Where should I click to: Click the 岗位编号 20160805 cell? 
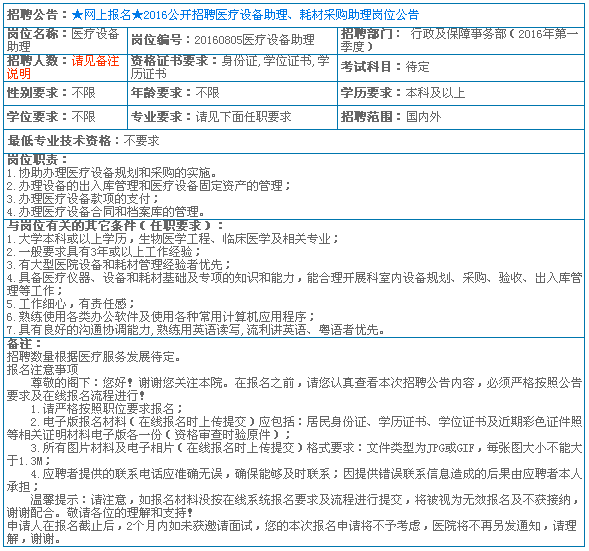click(x=233, y=41)
